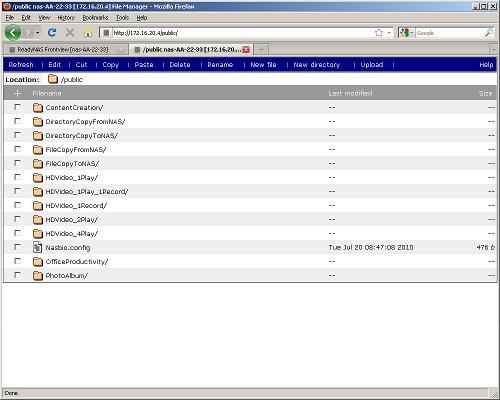This screenshot has height=400, width=500.
Task: Open the File menu
Action: [10, 18]
